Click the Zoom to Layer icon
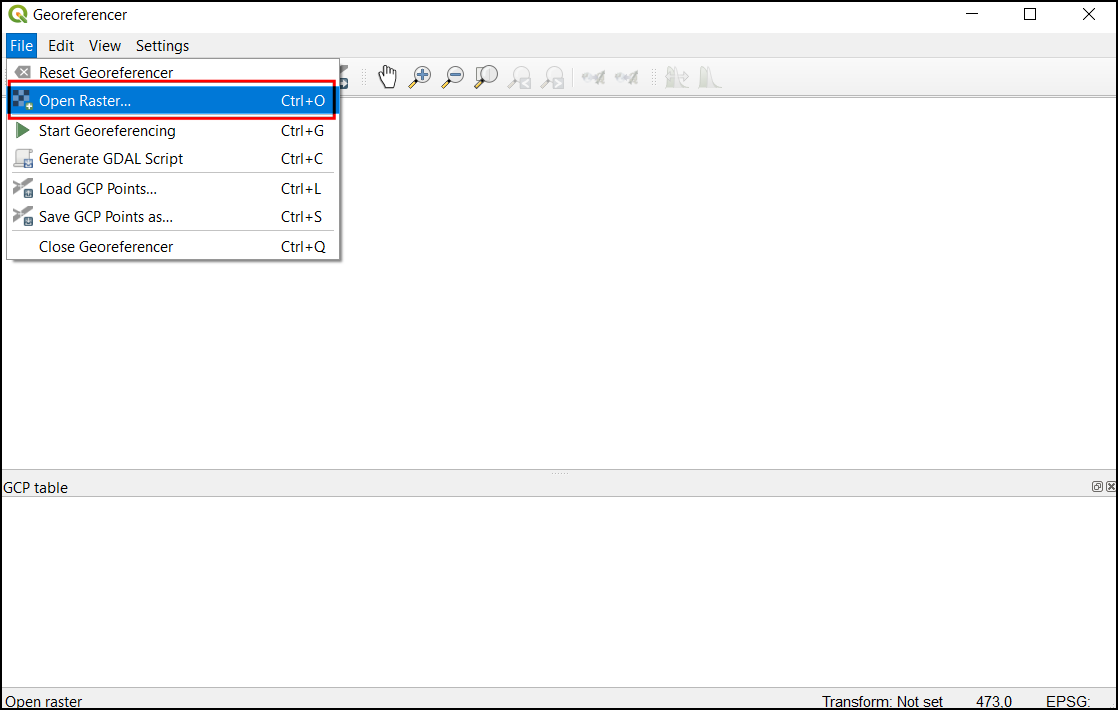 point(486,77)
